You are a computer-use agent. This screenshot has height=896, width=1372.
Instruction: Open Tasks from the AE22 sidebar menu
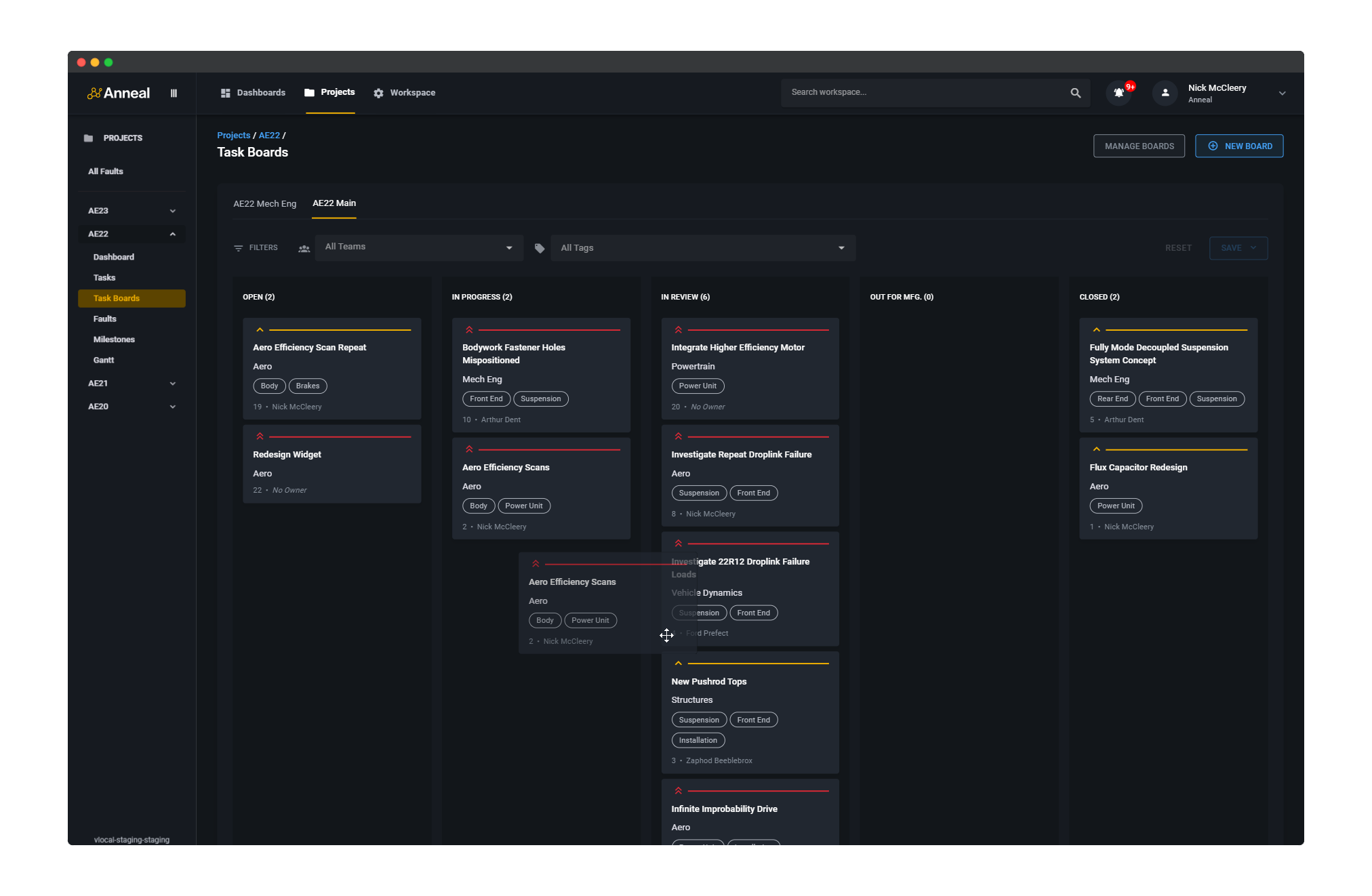[104, 277]
